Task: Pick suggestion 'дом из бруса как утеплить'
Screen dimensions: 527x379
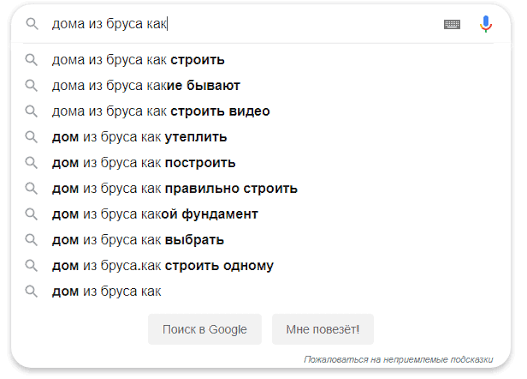Action: point(139,137)
